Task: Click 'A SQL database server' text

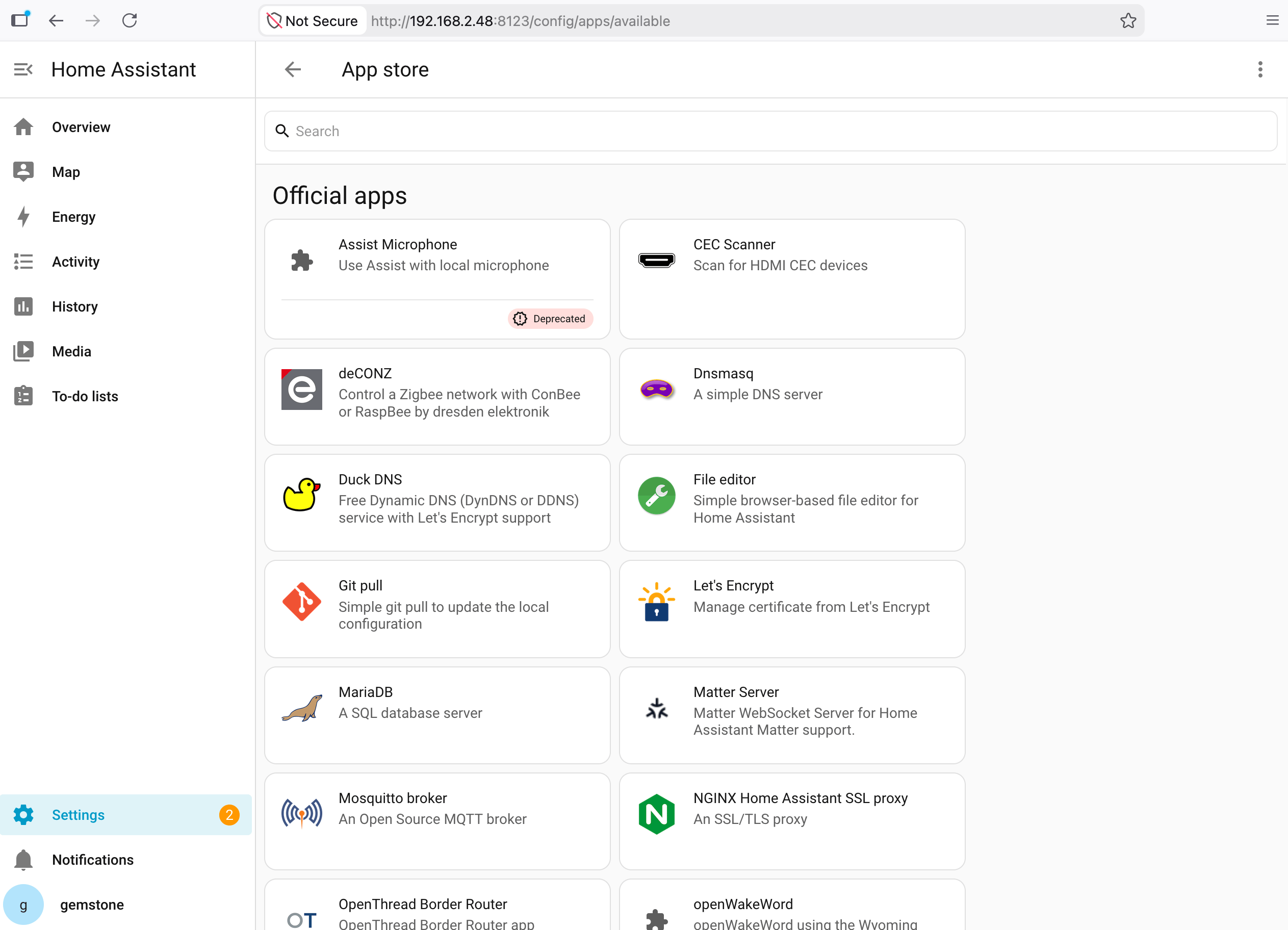Action: point(410,713)
